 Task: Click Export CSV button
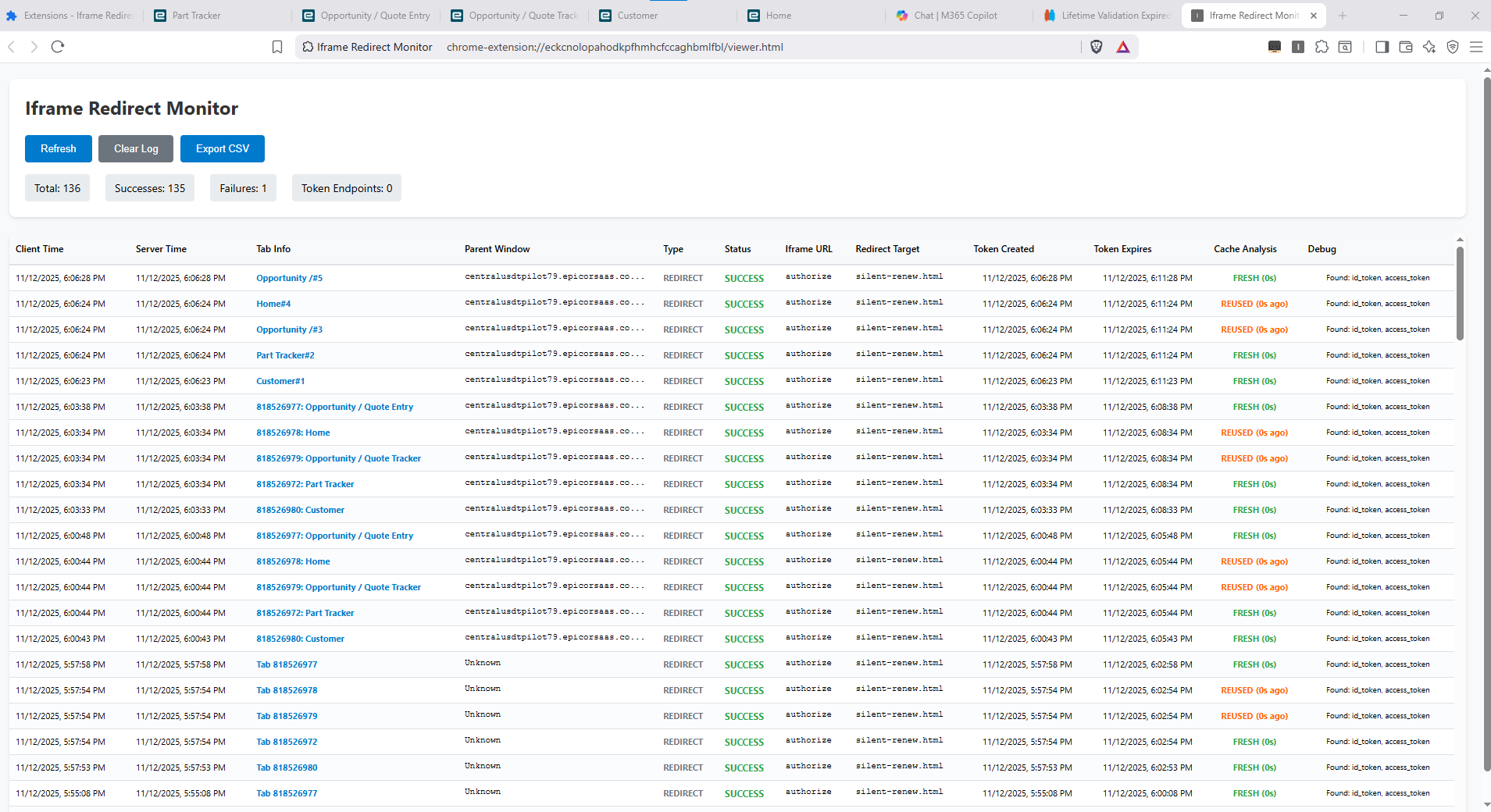click(223, 148)
